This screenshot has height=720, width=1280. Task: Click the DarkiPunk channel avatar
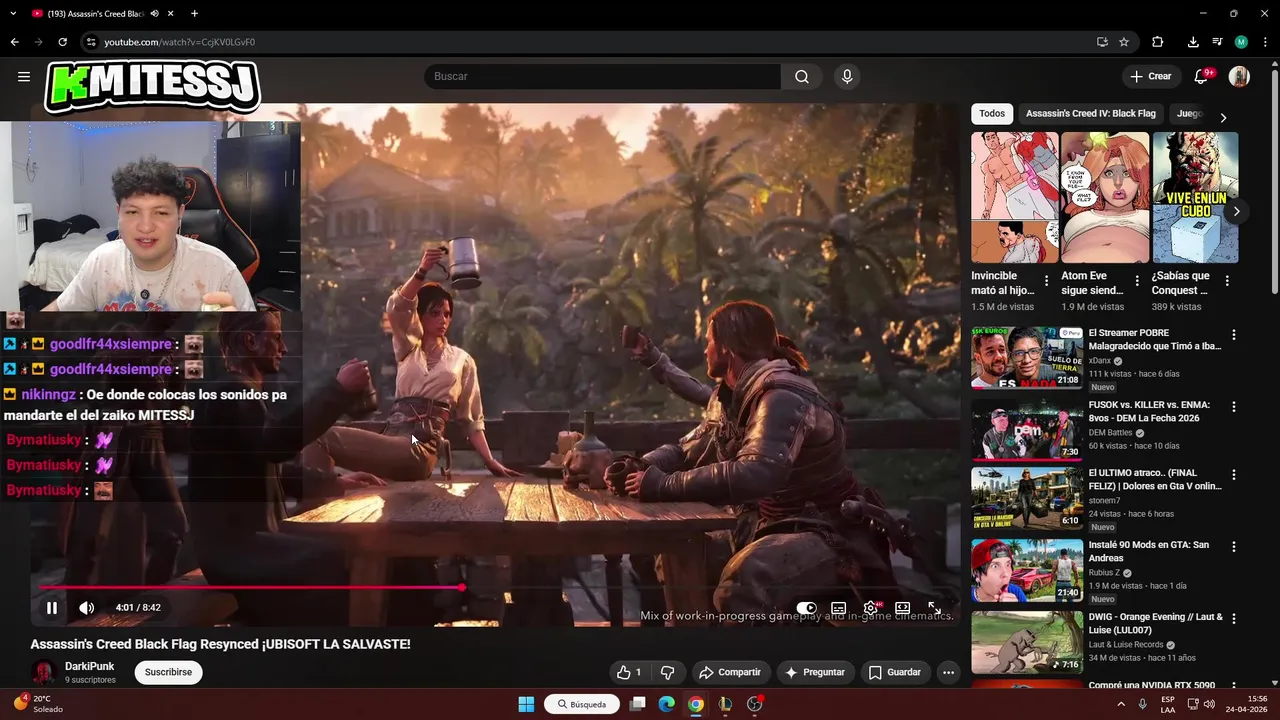click(x=43, y=672)
